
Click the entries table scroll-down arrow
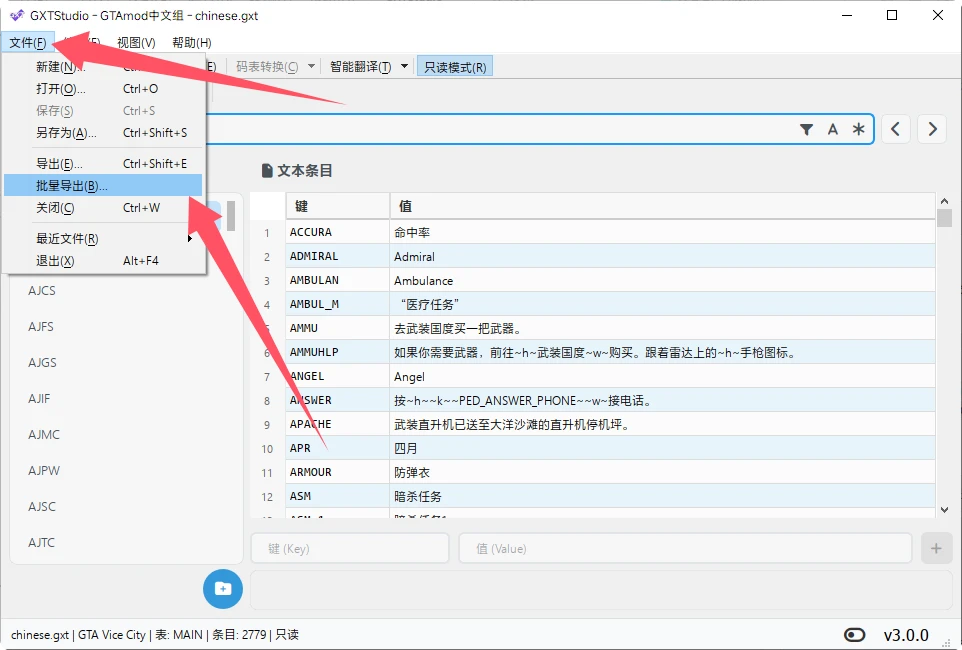[944, 509]
